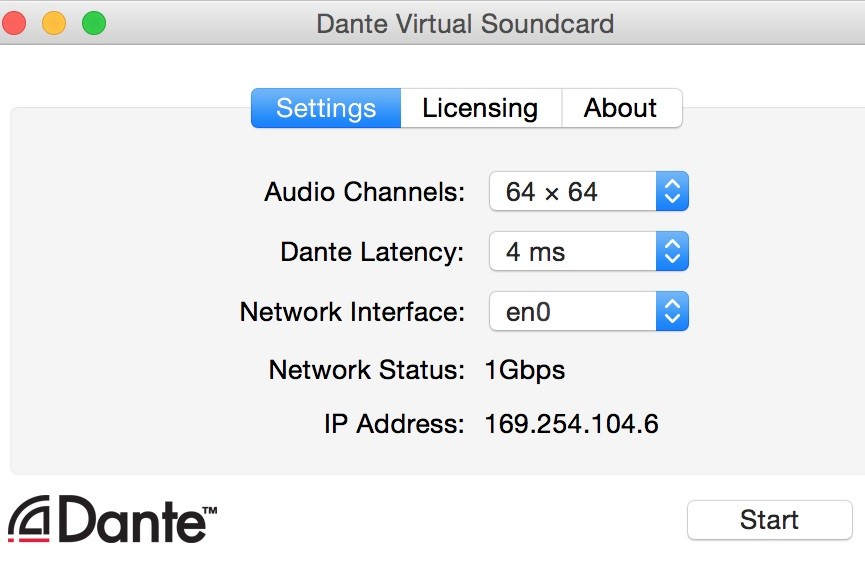This screenshot has height=575, width=865.
Task: Switch to the Settings tab
Action: (326, 108)
